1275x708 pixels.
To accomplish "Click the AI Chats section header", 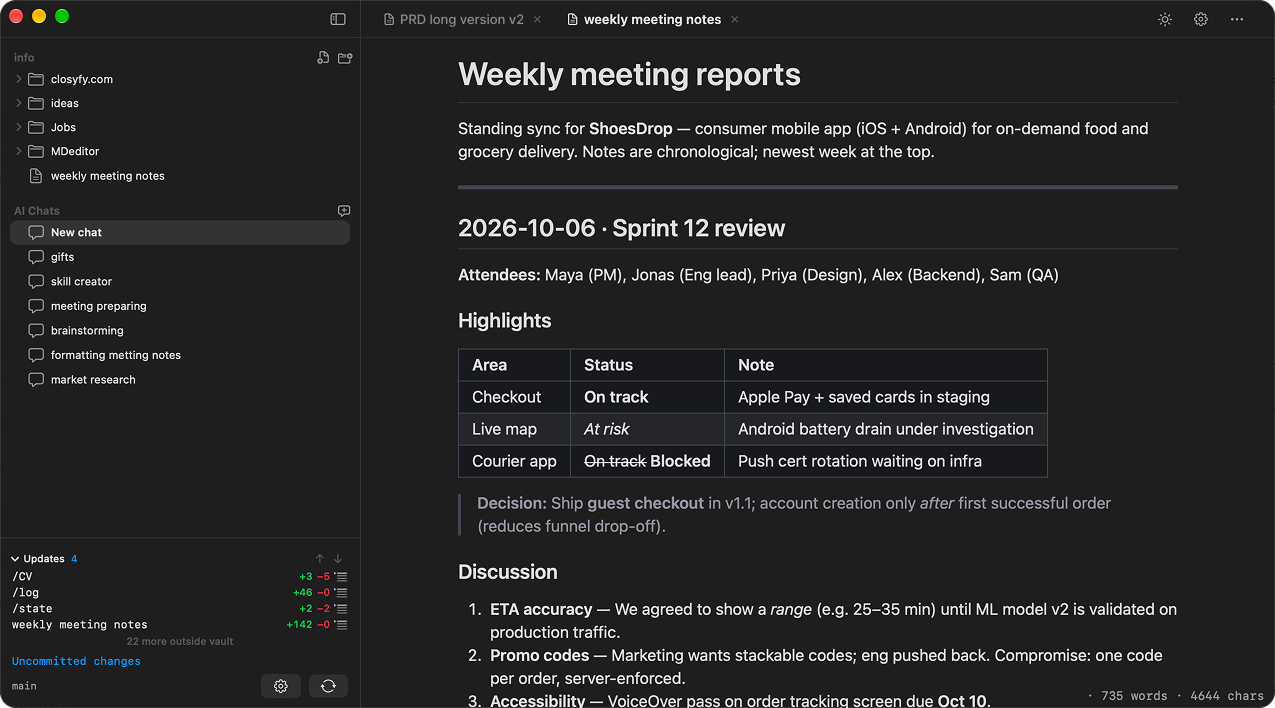I will [37, 211].
